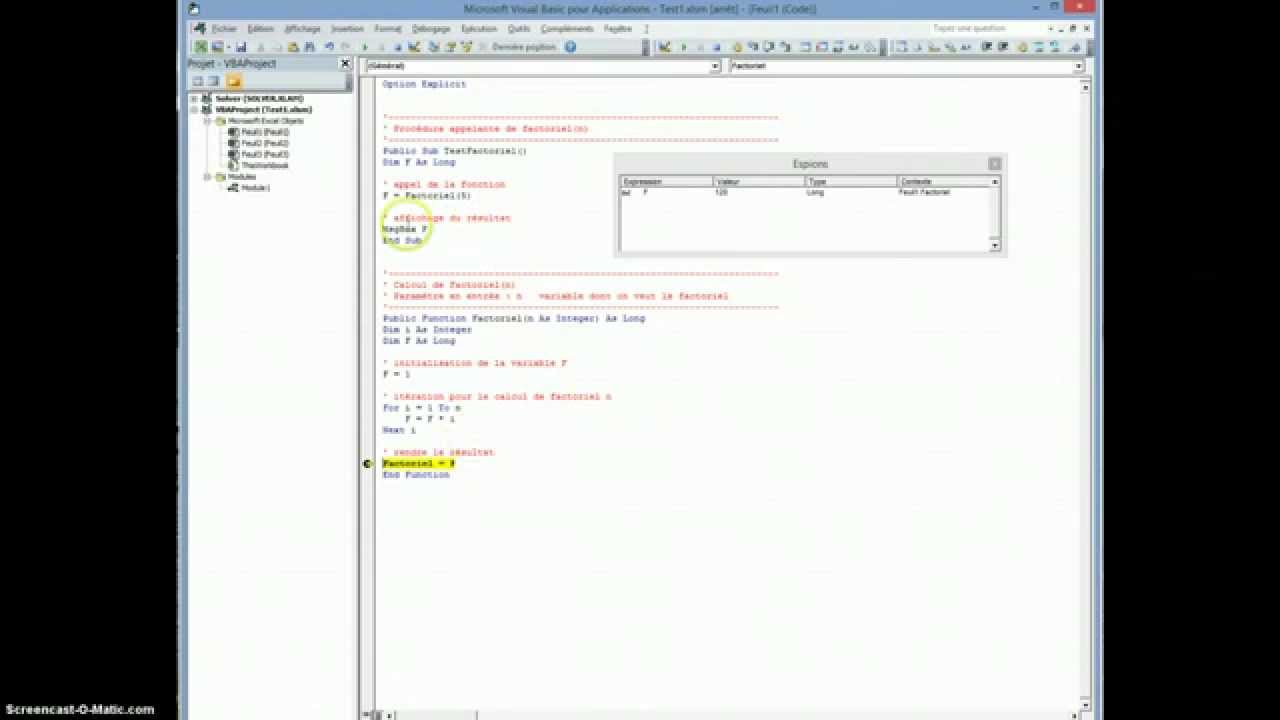
Task: Save the project with the diskette icon
Action: coord(241,47)
